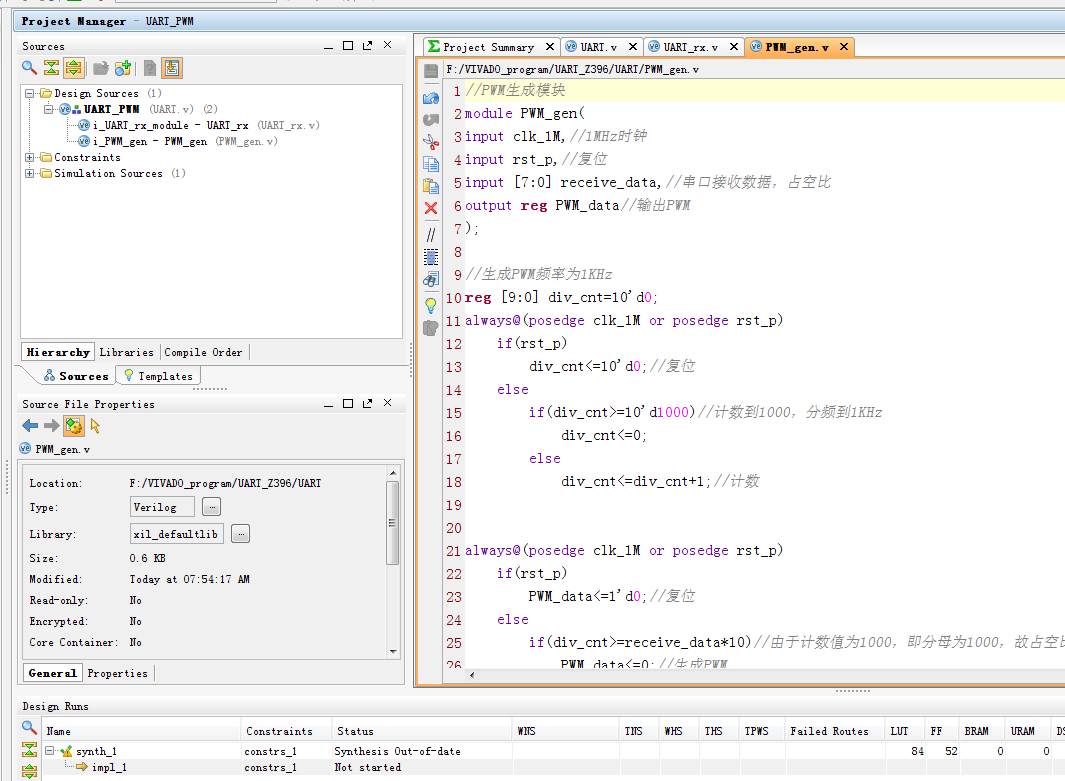Screen dimensions: 1065x781
Task: Open the Compile Order tab
Action: 203,352
